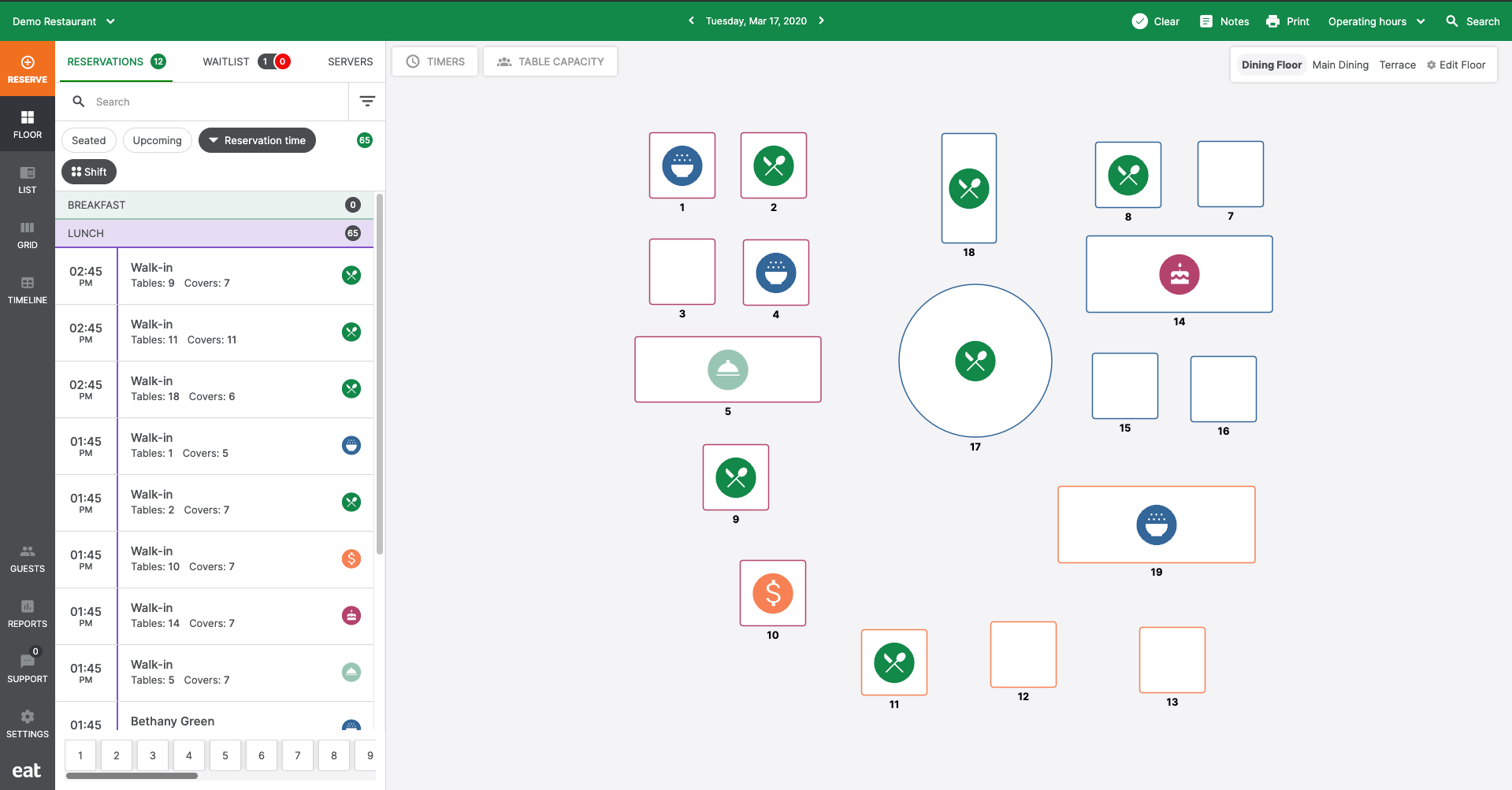The width and height of the screenshot is (1512, 790).
Task: Switch to Grid view in sidebar
Action: pyautogui.click(x=28, y=235)
